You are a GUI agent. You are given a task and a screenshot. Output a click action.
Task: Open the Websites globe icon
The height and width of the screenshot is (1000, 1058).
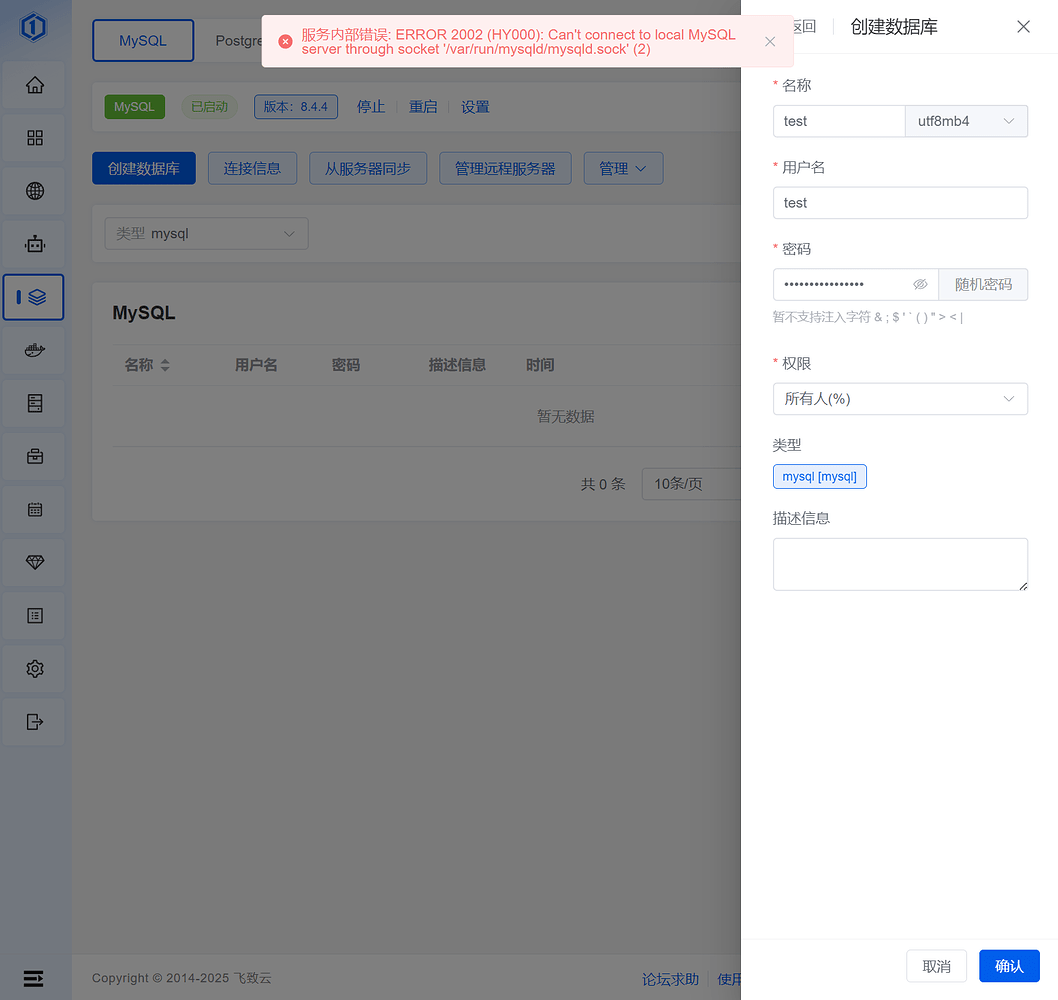[x=33, y=190]
